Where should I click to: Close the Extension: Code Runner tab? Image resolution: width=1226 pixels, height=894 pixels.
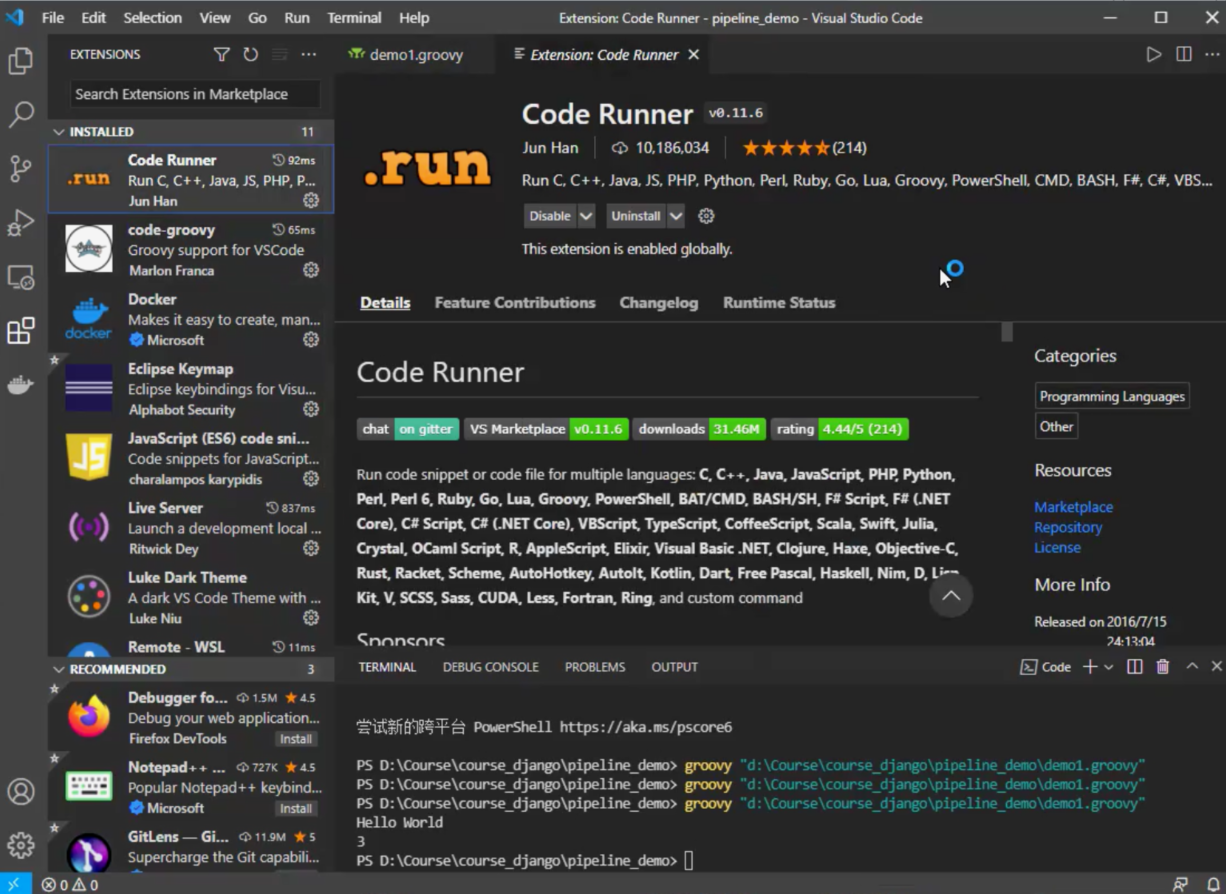694,55
